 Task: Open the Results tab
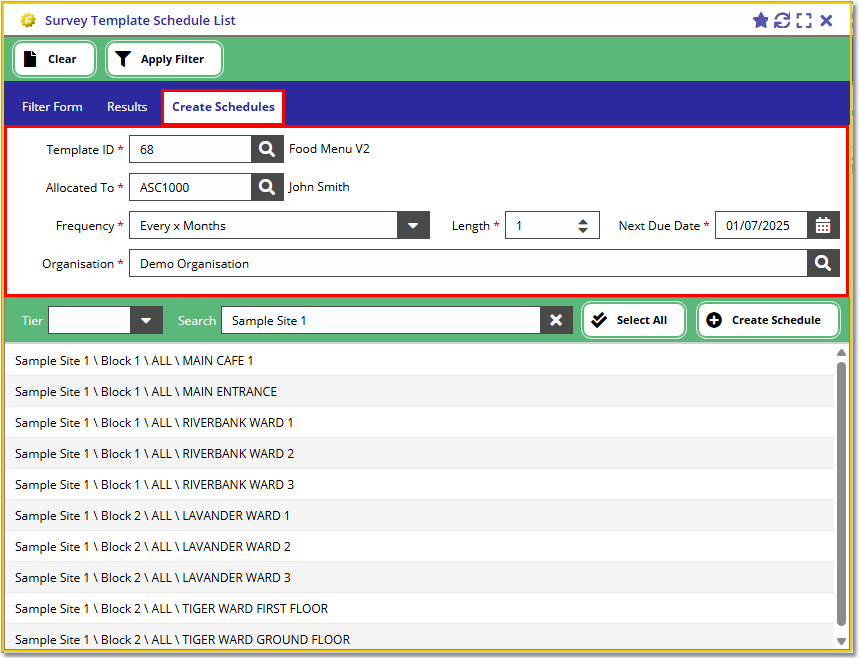pyautogui.click(x=127, y=107)
